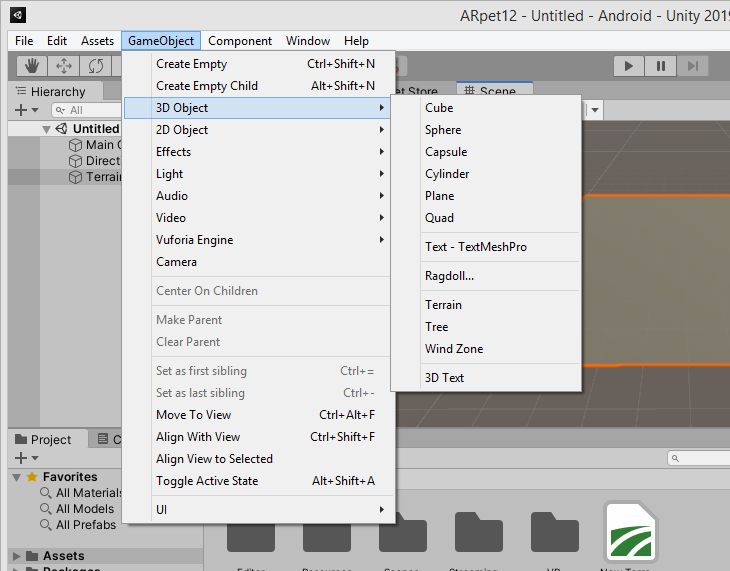Open the Help menu
This screenshot has height=571, width=730.
[356, 41]
